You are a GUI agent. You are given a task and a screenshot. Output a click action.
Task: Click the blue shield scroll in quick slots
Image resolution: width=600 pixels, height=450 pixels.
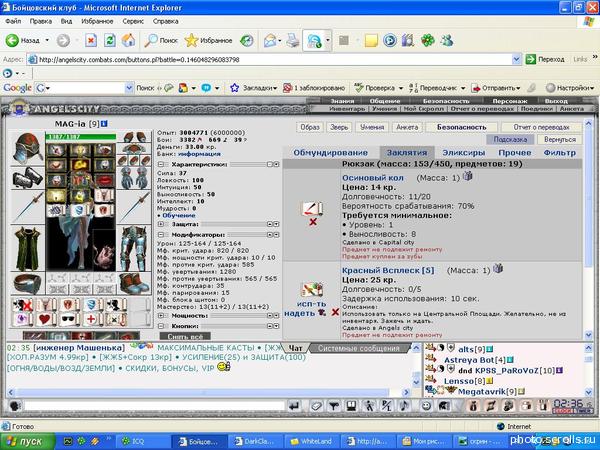91,305
